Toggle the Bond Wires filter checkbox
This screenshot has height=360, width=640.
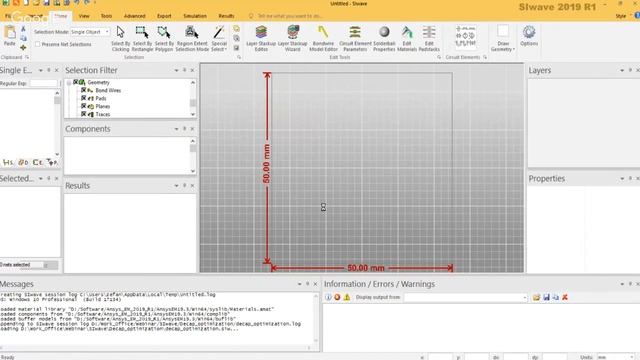(83, 90)
